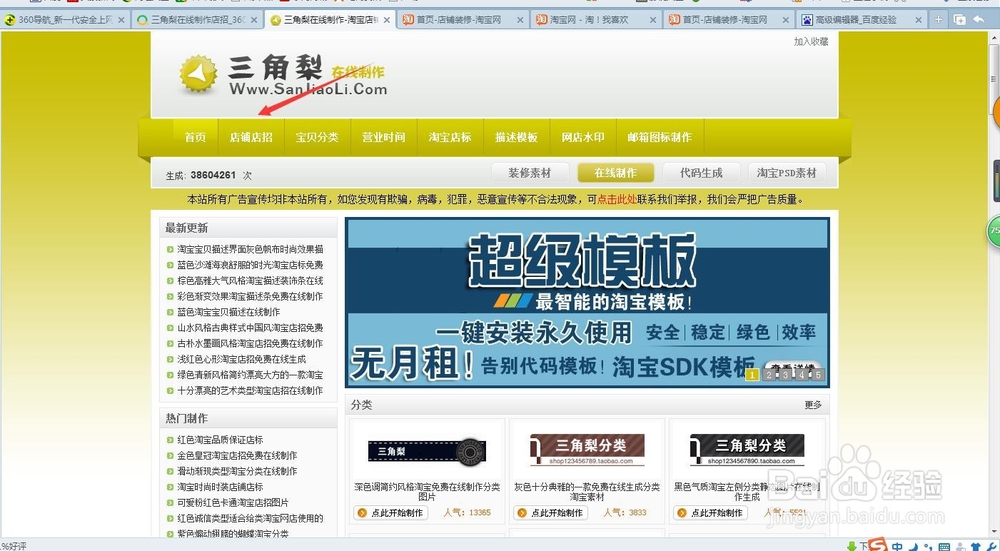Open the 首页 navigation menu item
This screenshot has height=551, width=1000.
click(195, 137)
